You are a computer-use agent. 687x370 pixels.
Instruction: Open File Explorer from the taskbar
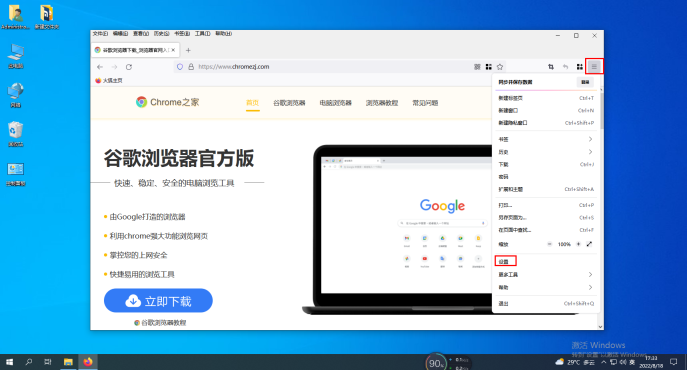(x=68, y=362)
